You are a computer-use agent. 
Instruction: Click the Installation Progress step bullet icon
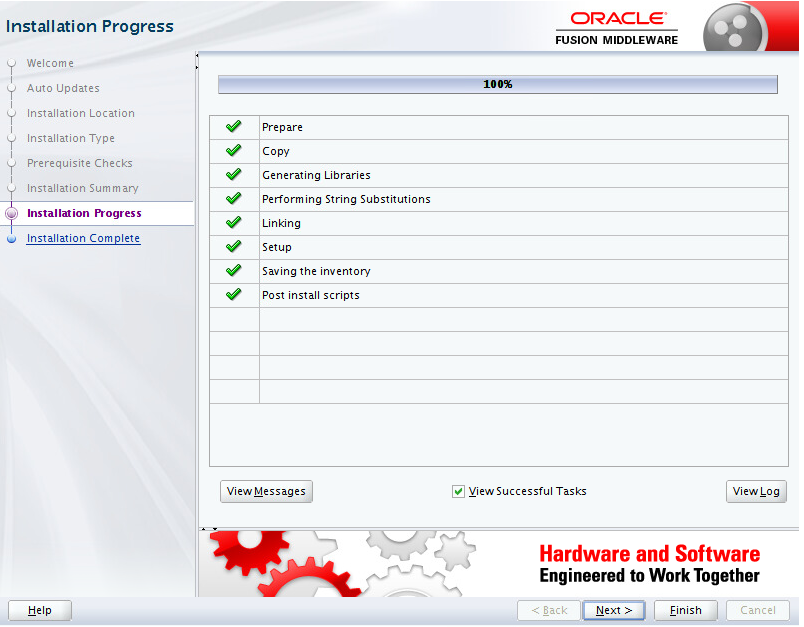coord(11,213)
